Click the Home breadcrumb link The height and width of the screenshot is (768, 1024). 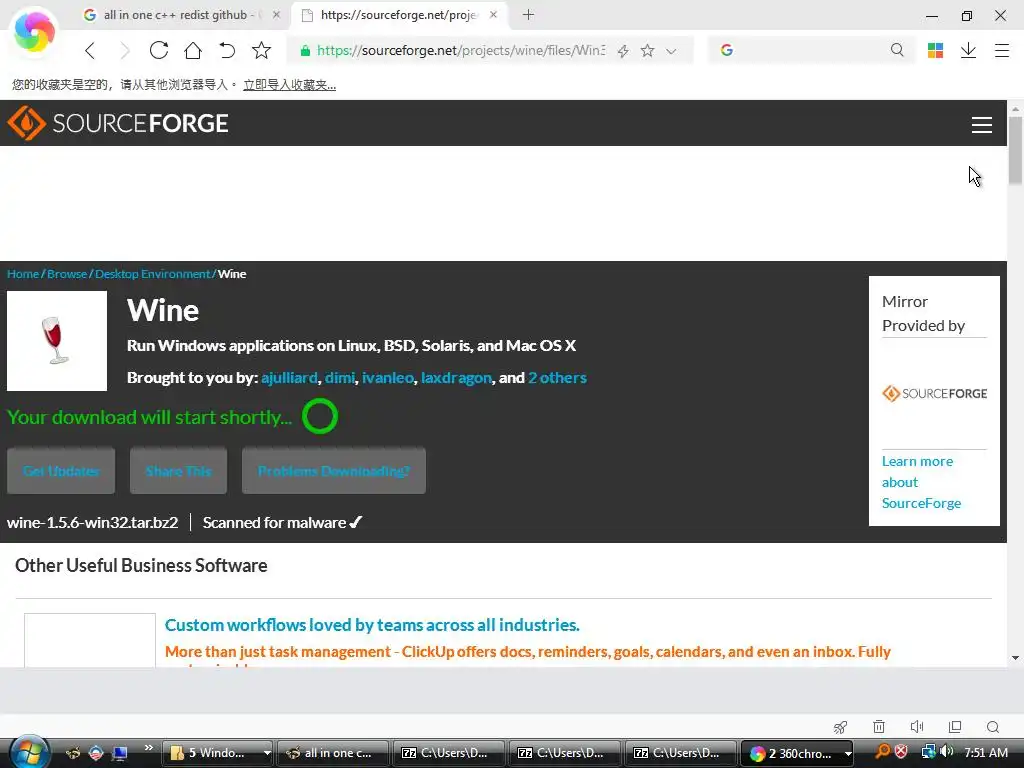(23, 274)
